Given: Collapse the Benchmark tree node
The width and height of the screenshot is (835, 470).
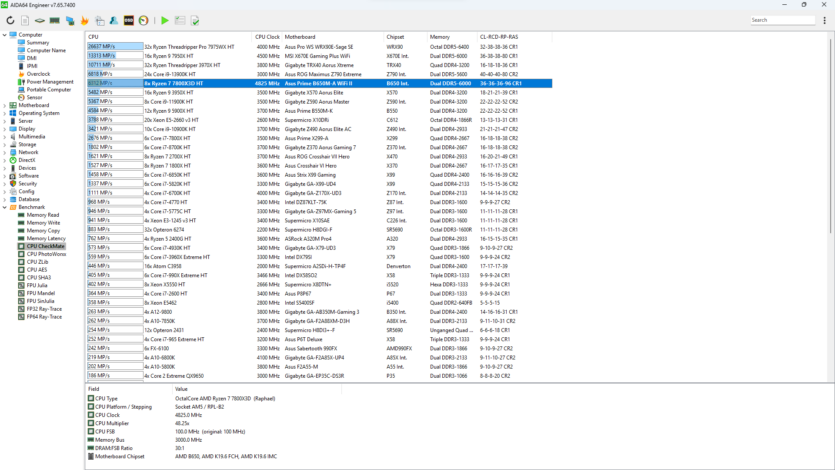Looking at the screenshot, I should [x=5, y=207].
